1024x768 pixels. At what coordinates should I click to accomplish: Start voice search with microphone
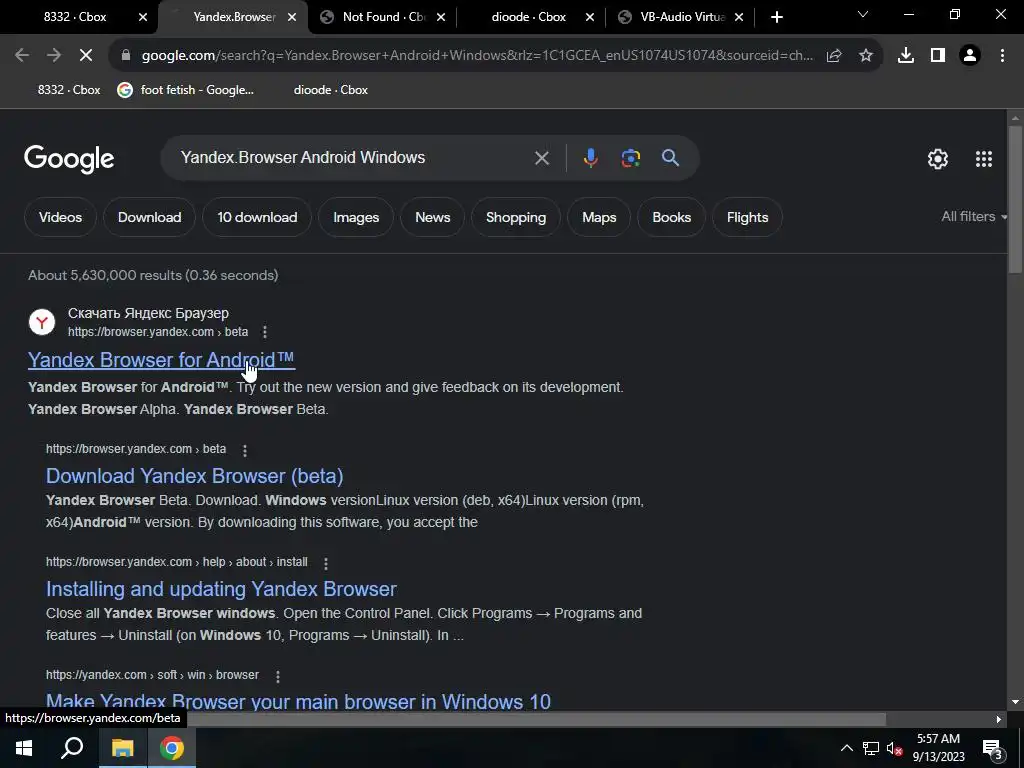click(590, 157)
